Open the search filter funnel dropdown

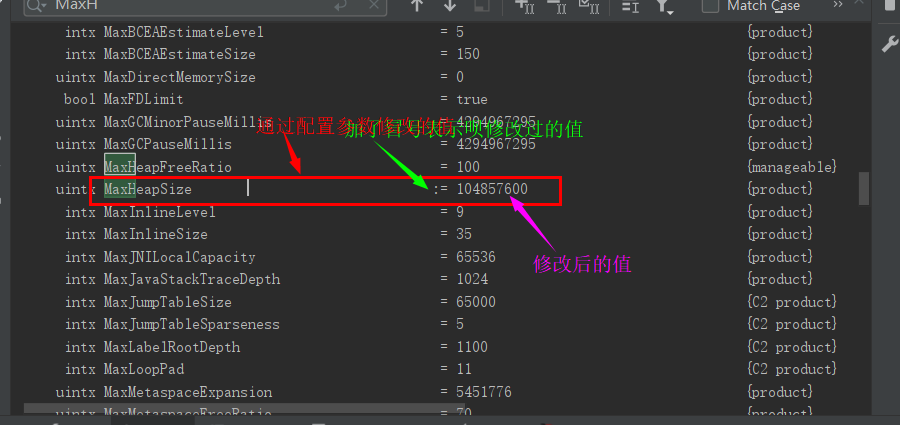pos(664,6)
